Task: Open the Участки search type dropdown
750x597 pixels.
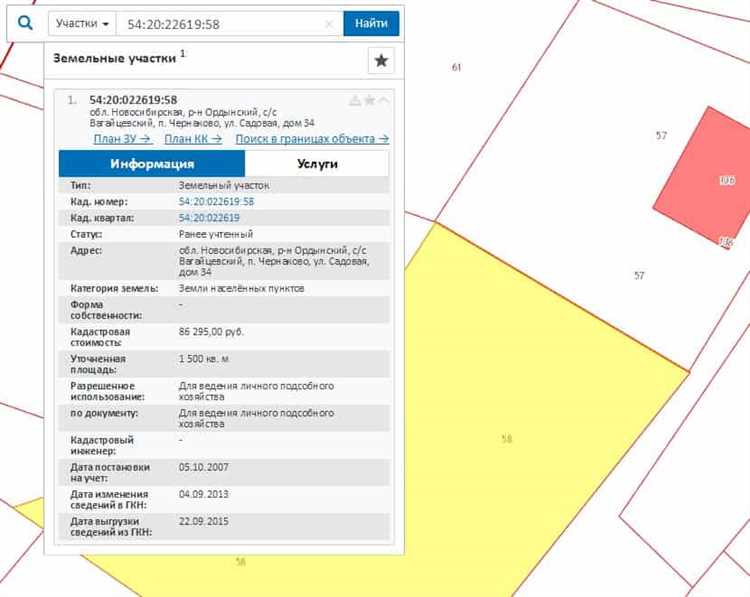Action: 82,24
